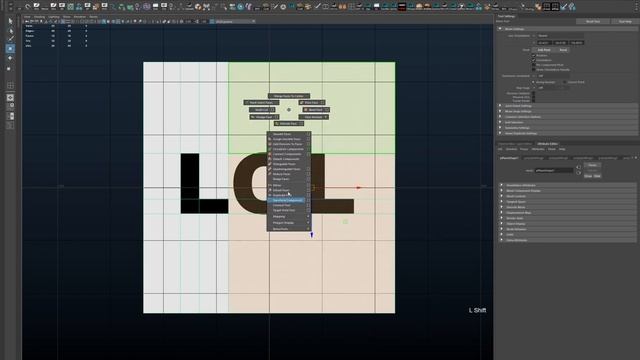Screen dimensions: 640x360
Task: Open option box next to Bevel Face
Action: point(327,110)
